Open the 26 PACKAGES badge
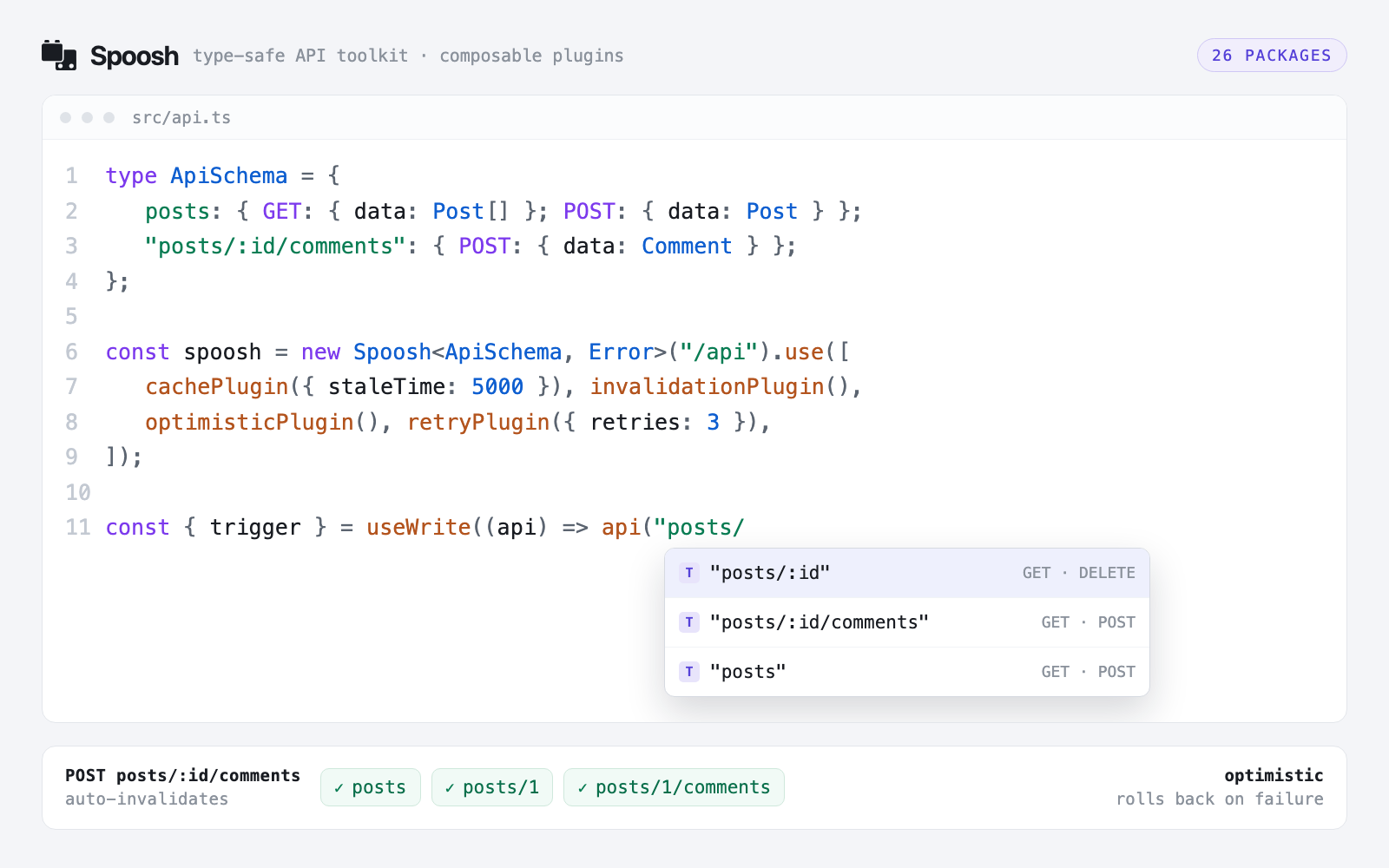The image size is (1389, 868). coord(1272,55)
